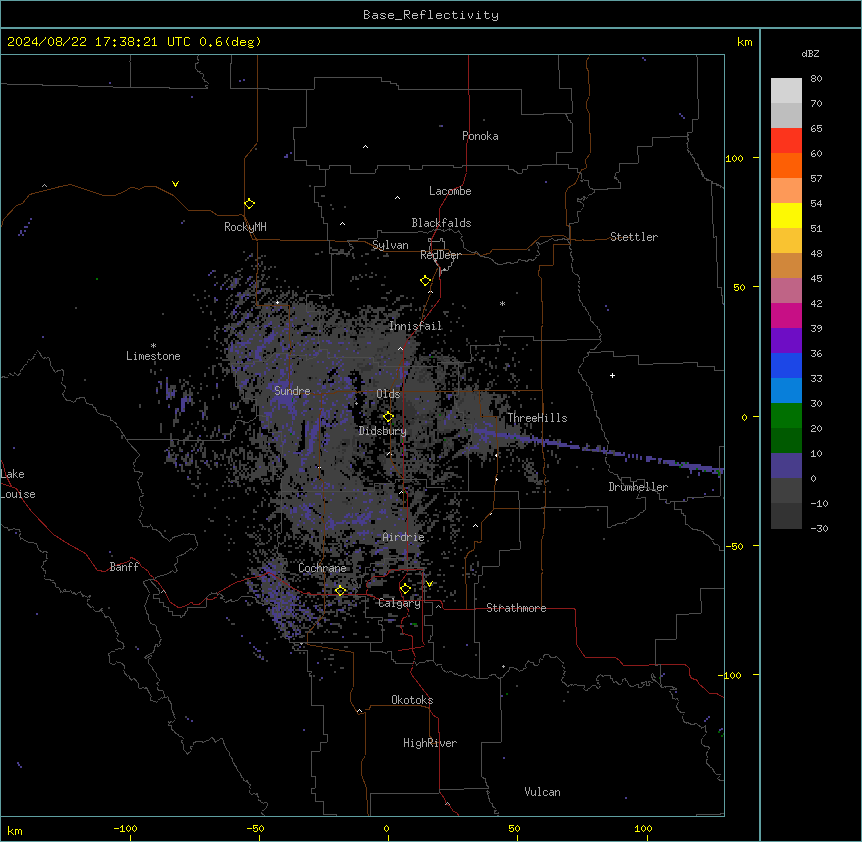The width and height of the screenshot is (862, 842).
Task: Click the HighRiver label
Action: (x=430, y=743)
